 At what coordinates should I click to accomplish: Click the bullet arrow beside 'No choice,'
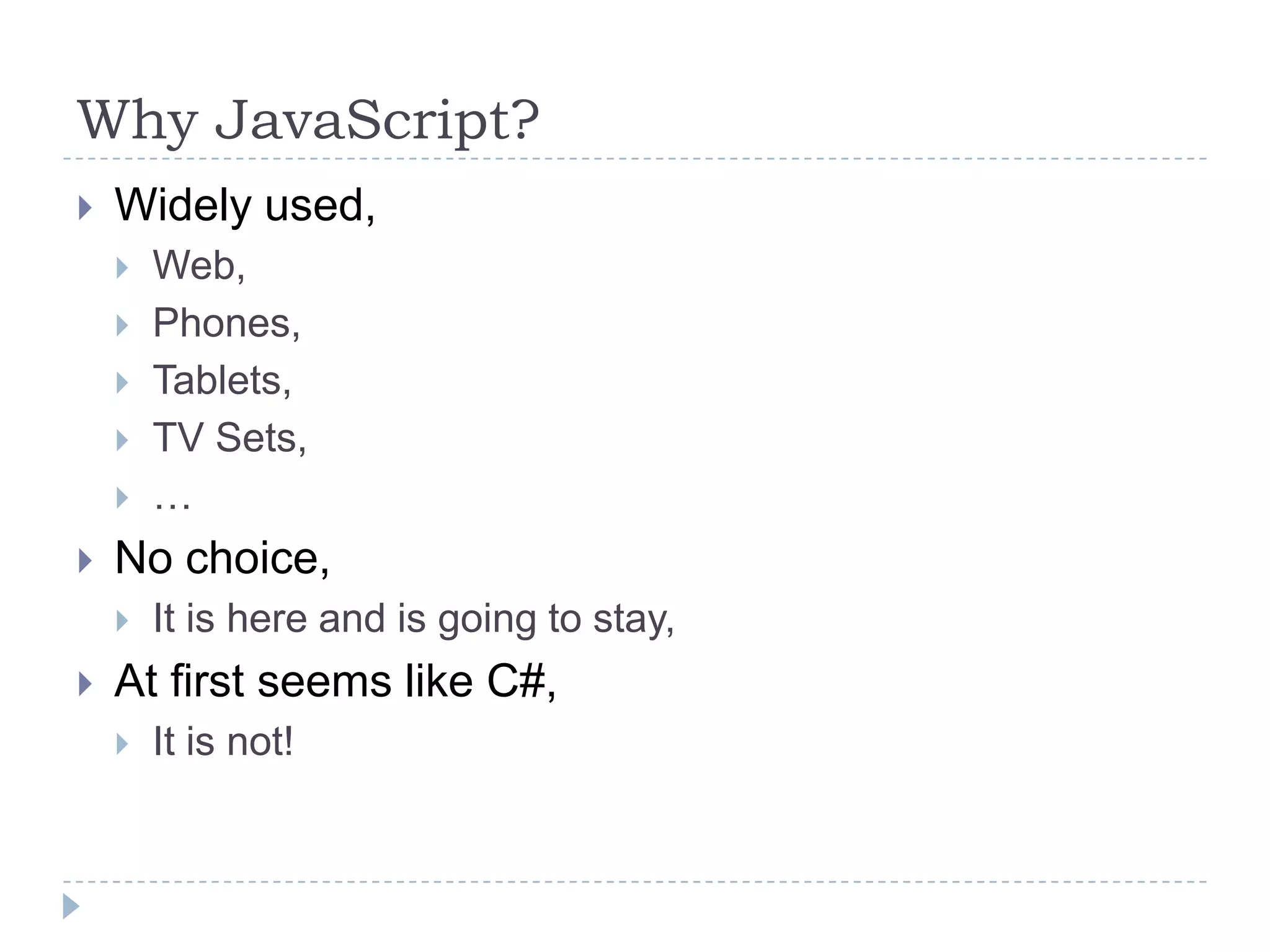[x=86, y=561]
